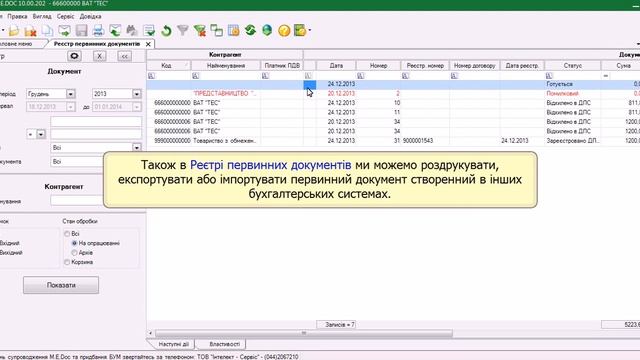Click the binoculars search icon
640x360 pixels.
132,31
